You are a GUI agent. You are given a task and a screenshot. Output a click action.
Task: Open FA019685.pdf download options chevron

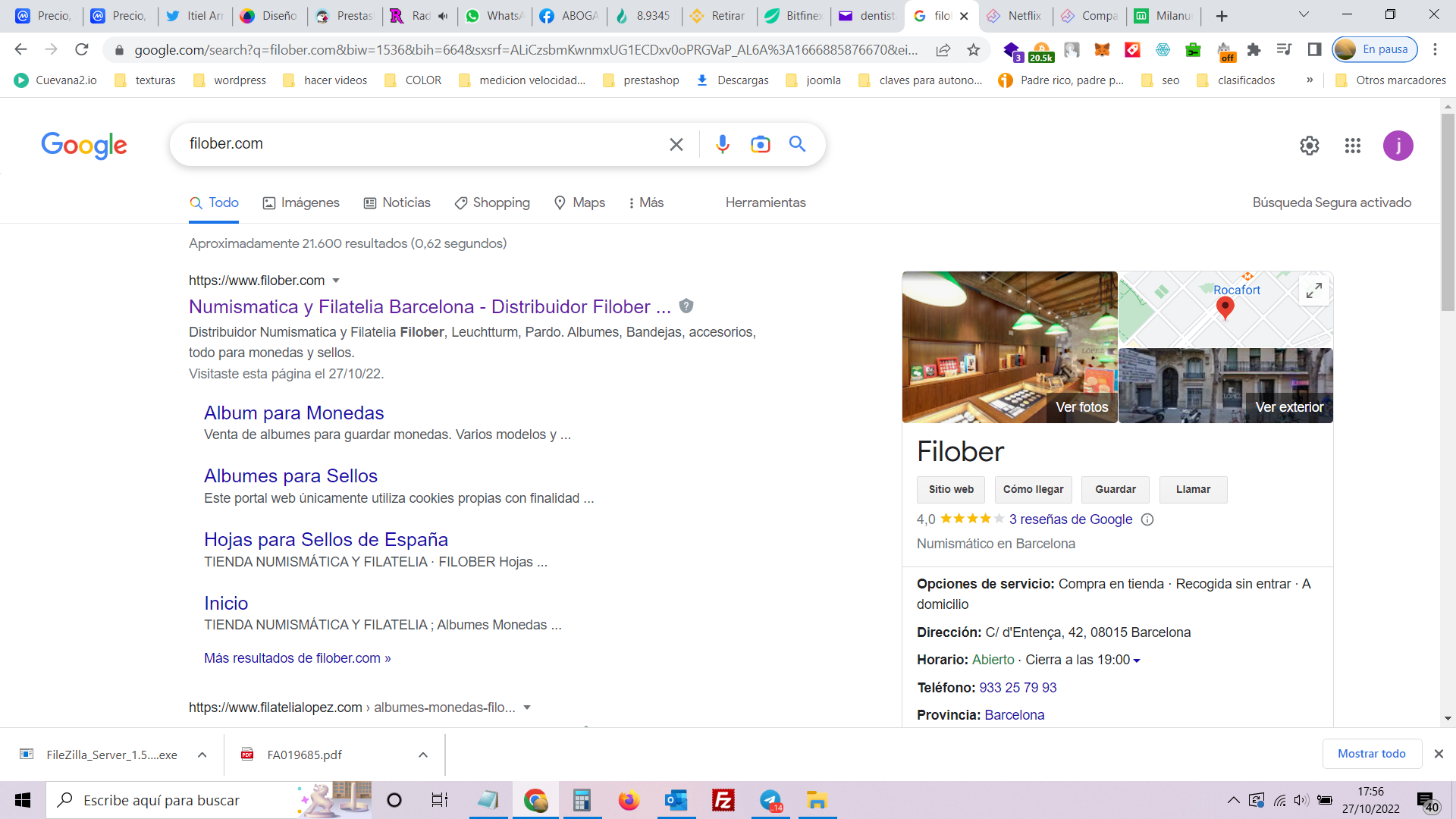coord(423,755)
